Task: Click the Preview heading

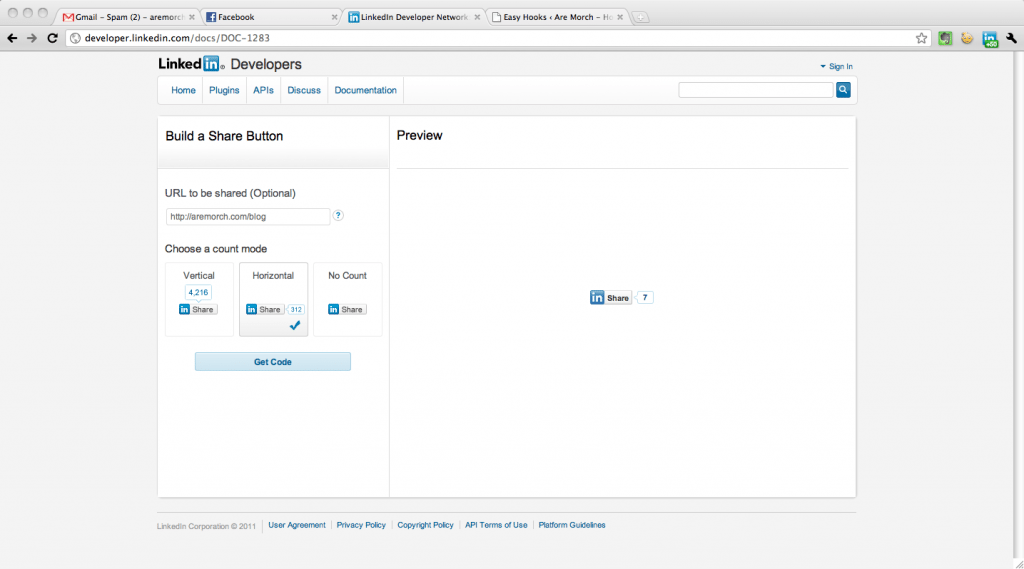Action: (x=419, y=135)
